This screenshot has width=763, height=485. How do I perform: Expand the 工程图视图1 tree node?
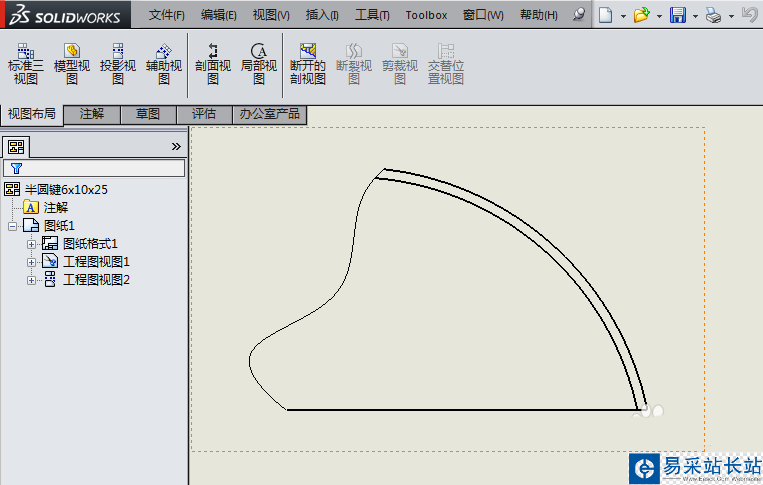tap(32, 262)
